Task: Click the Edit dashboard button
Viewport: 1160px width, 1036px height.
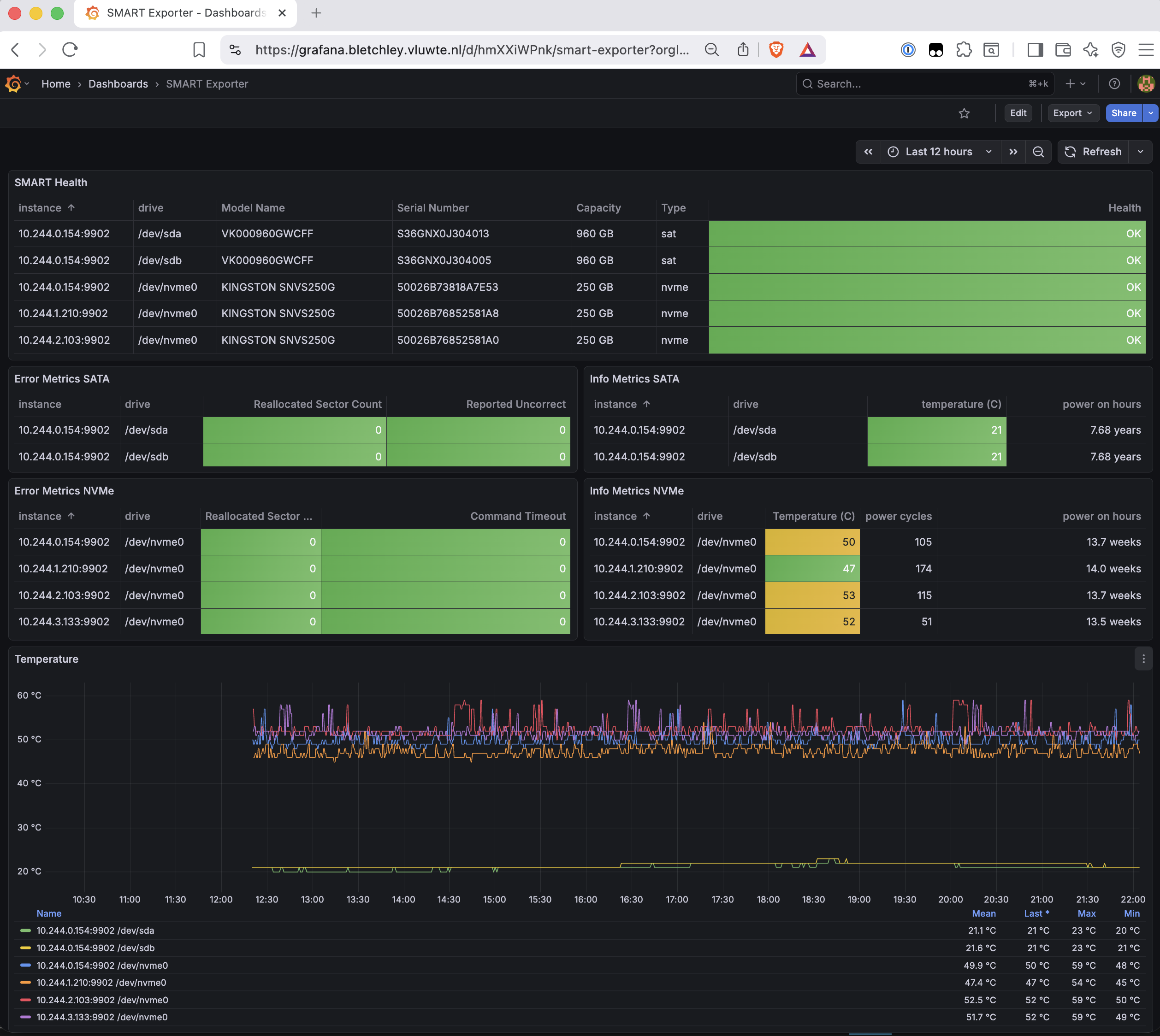Action: (x=1018, y=113)
